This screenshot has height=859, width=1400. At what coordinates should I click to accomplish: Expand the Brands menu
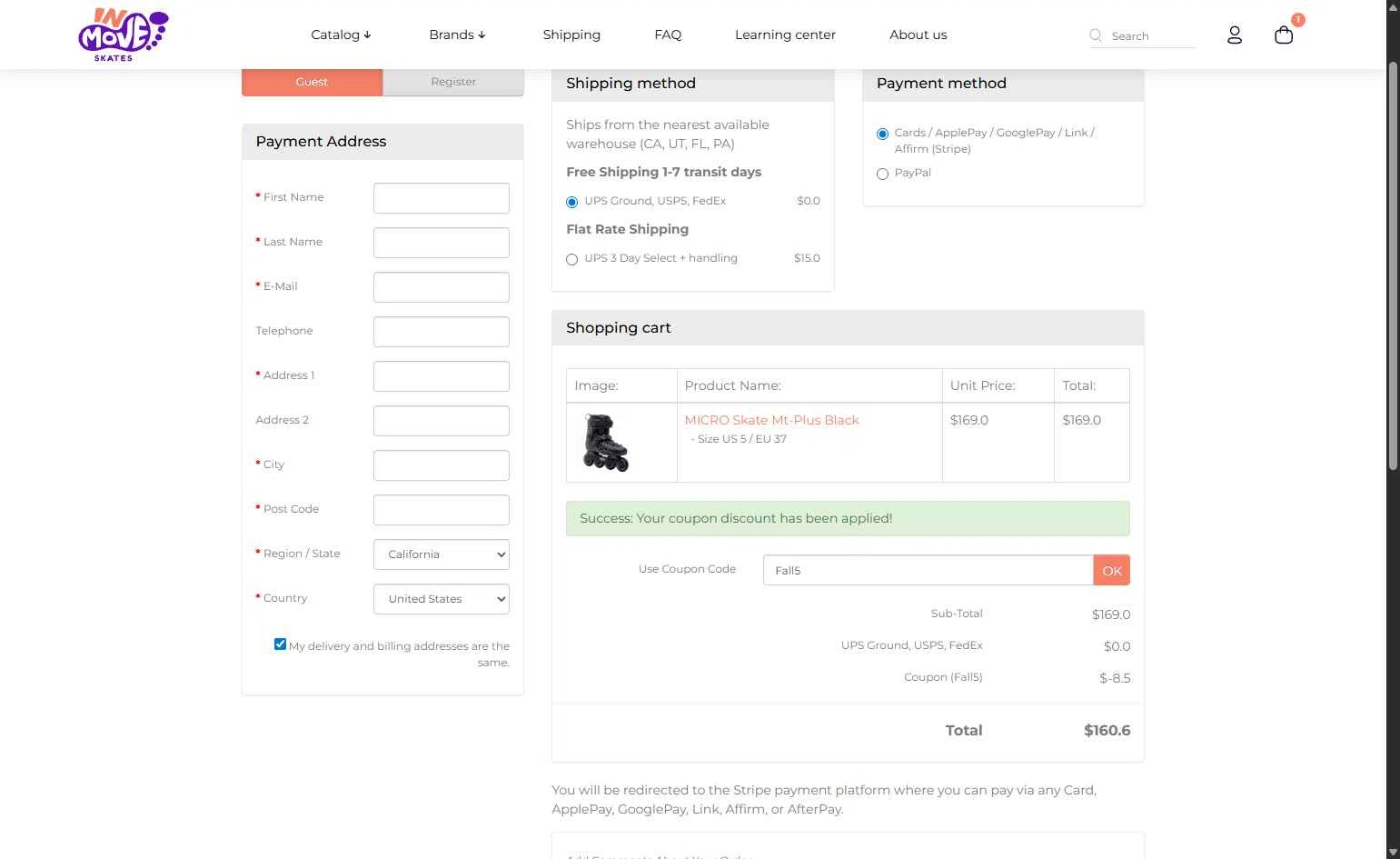(x=457, y=35)
